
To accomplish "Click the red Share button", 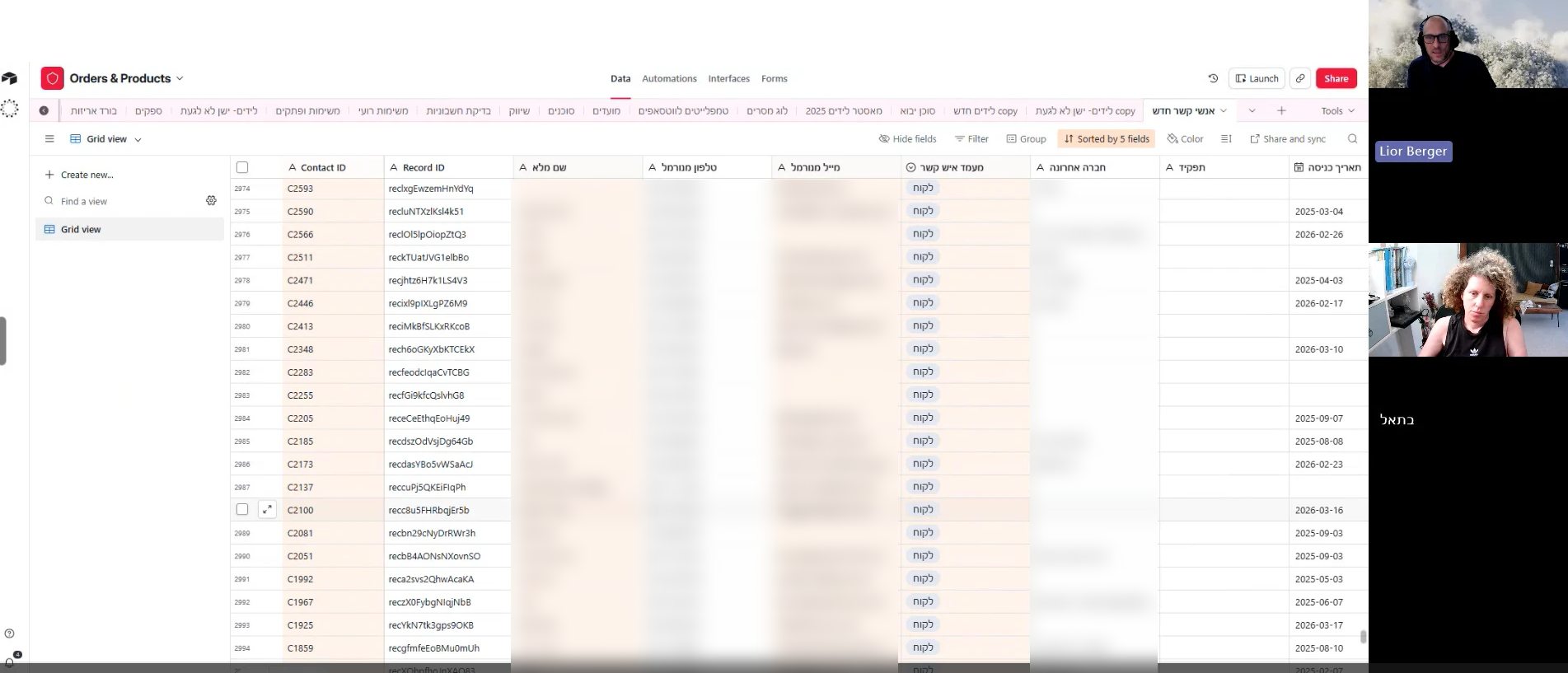I will click(1336, 78).
